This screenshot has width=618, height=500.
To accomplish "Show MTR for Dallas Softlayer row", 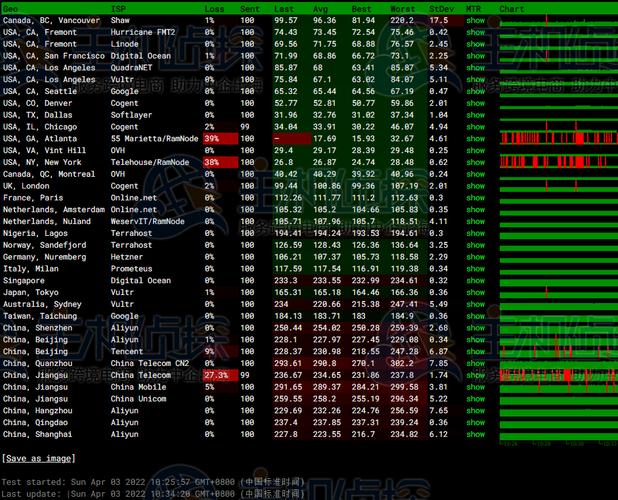I will click(x=475, y=115).
